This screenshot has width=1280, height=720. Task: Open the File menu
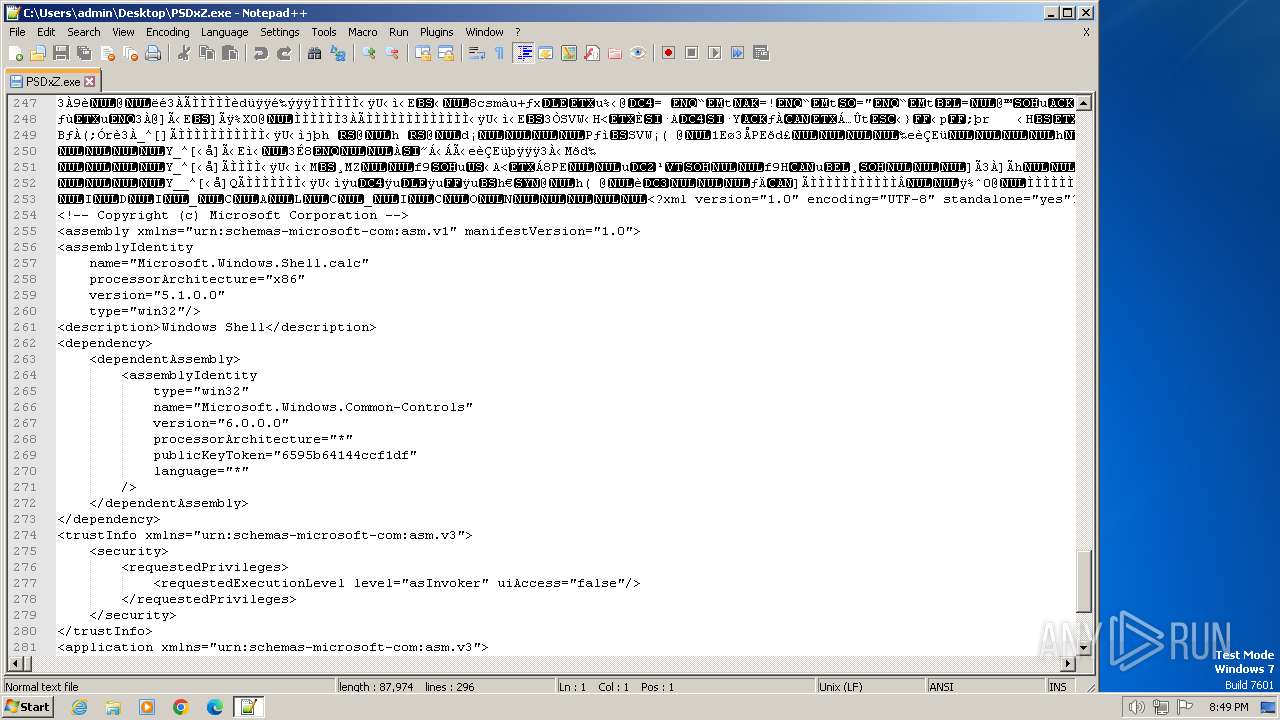(x=17, y=32)
